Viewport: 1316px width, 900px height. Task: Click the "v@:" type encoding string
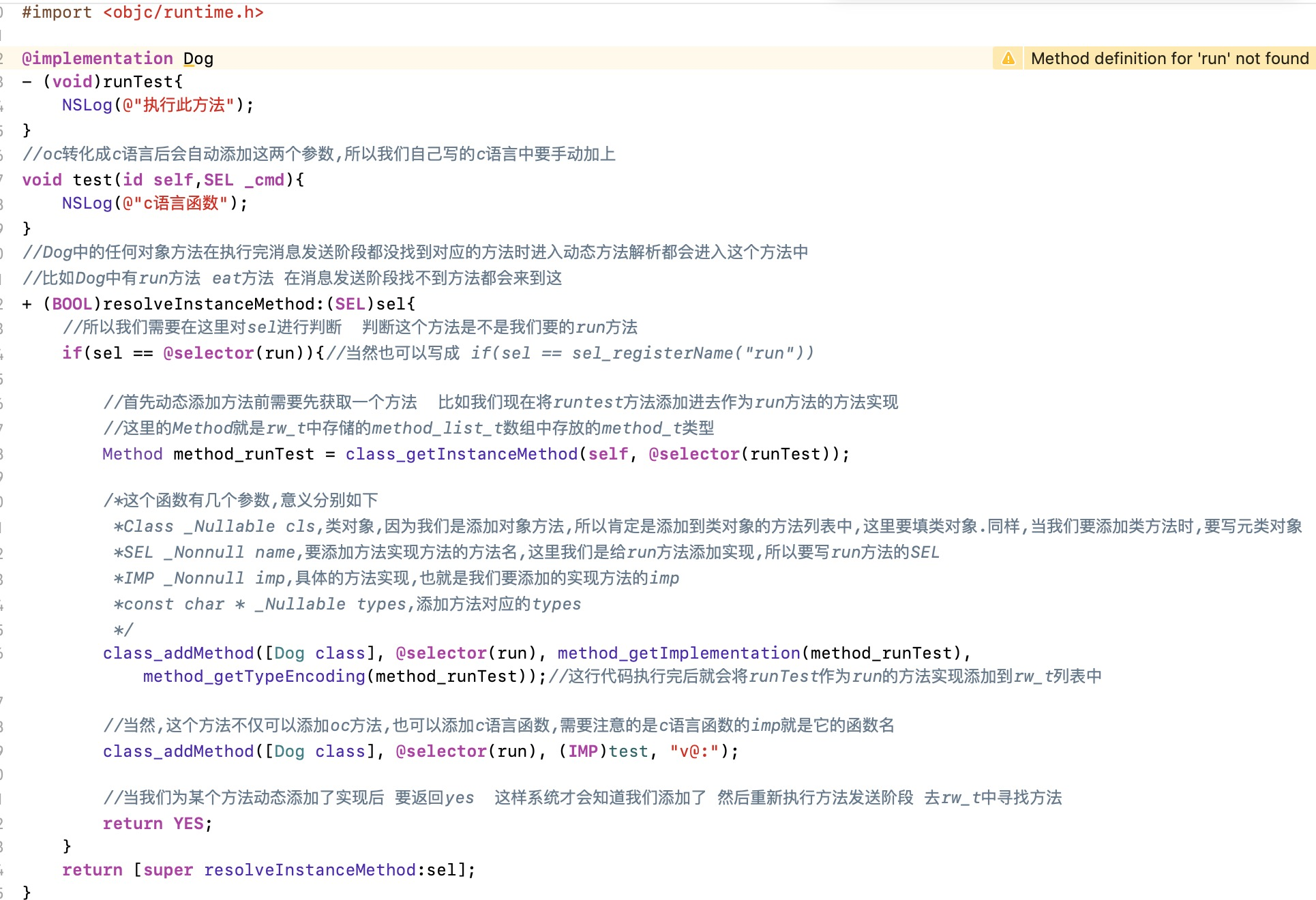tap(693, 751)
